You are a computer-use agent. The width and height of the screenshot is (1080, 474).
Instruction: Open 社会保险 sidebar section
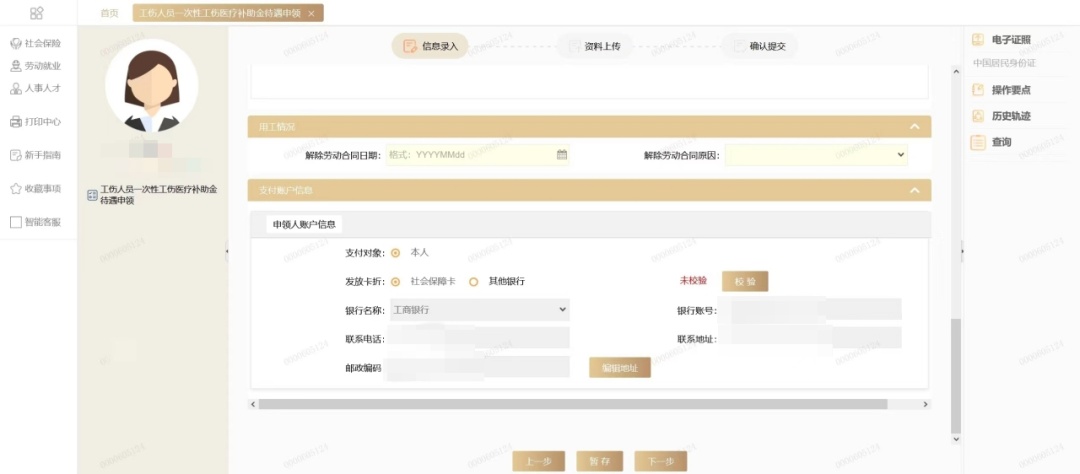click(x=35, y=44)
